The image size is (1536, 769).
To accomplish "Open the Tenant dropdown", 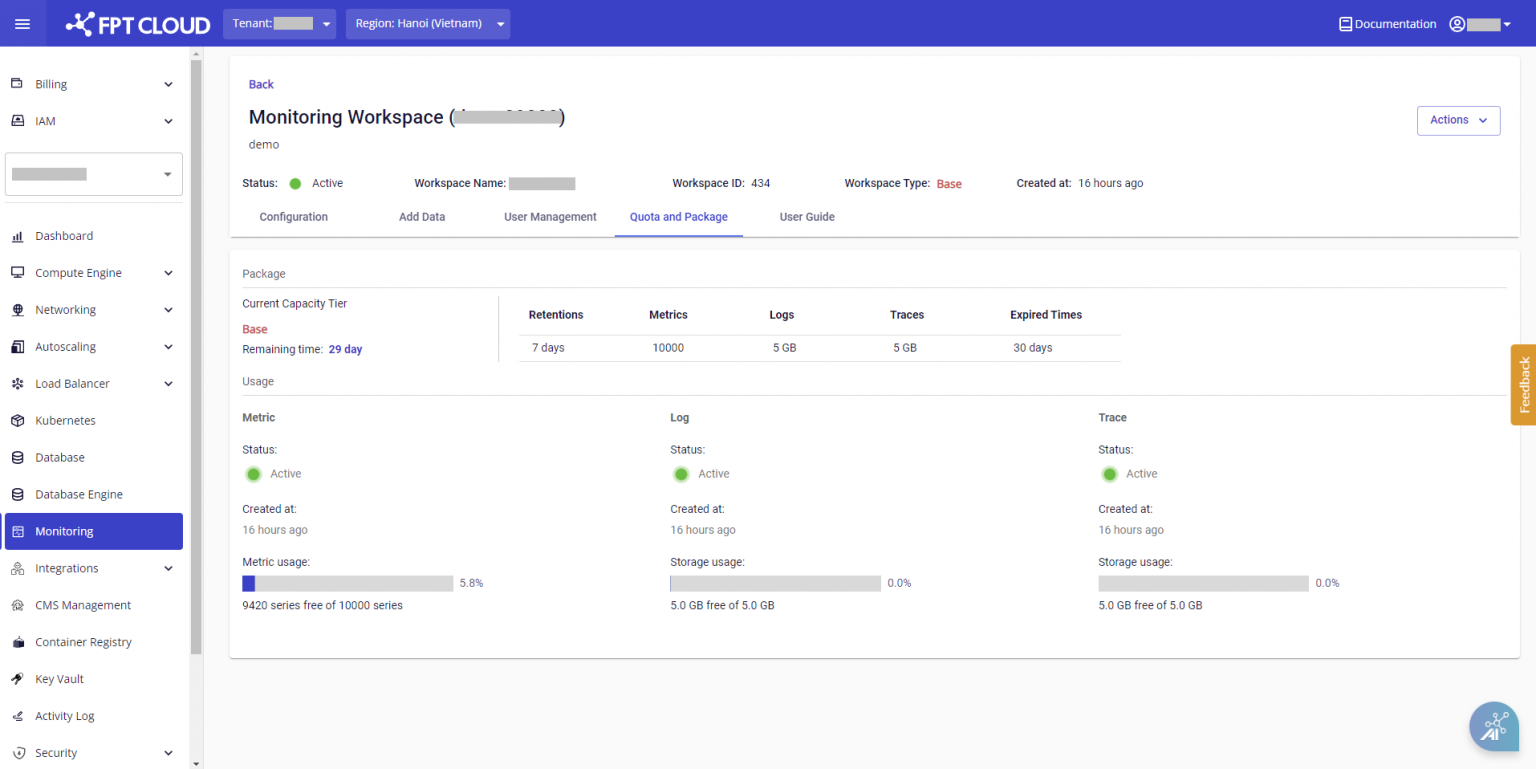I will [x=279, y=24].
